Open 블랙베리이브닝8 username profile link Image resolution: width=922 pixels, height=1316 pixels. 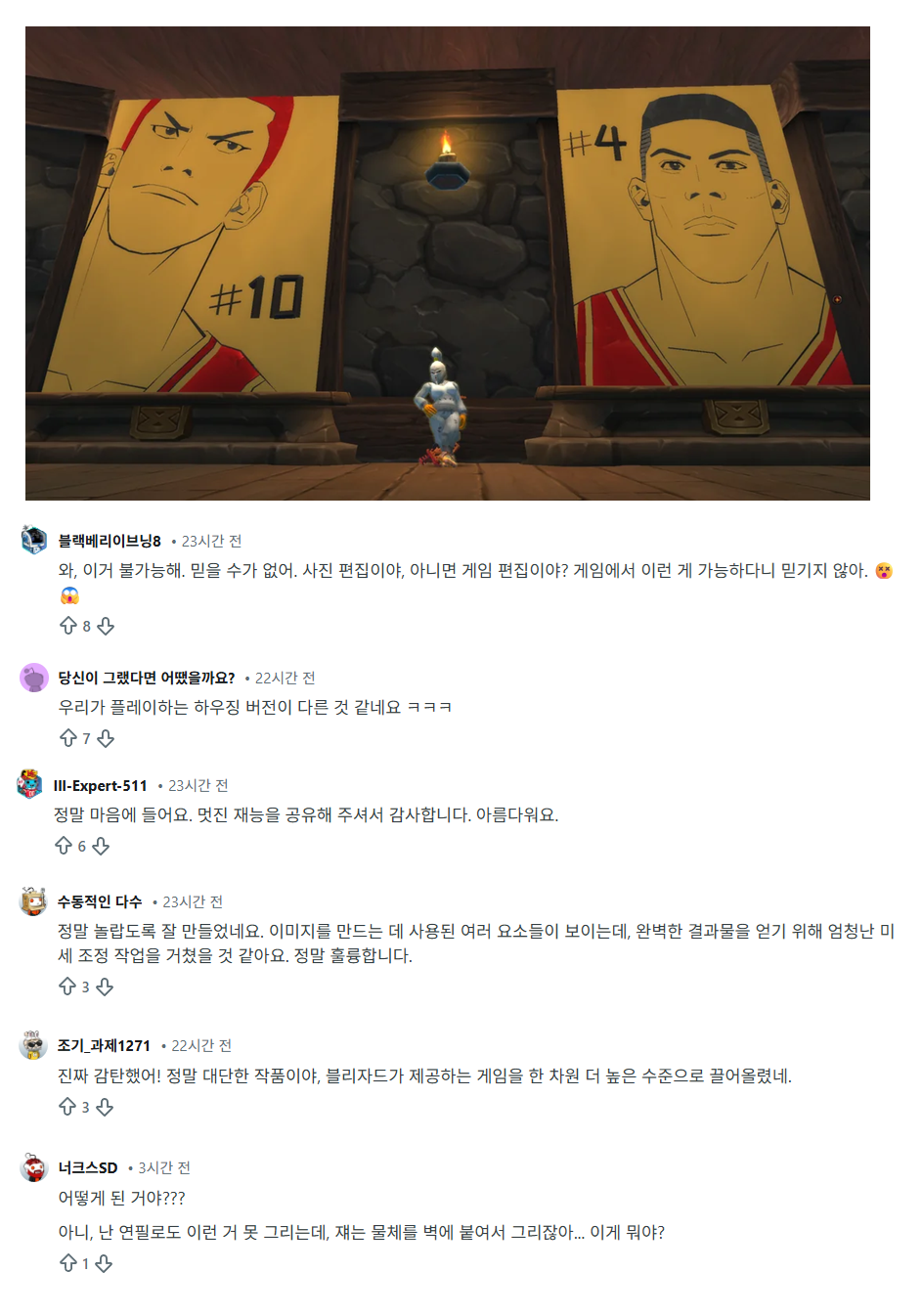click(110, 541)
